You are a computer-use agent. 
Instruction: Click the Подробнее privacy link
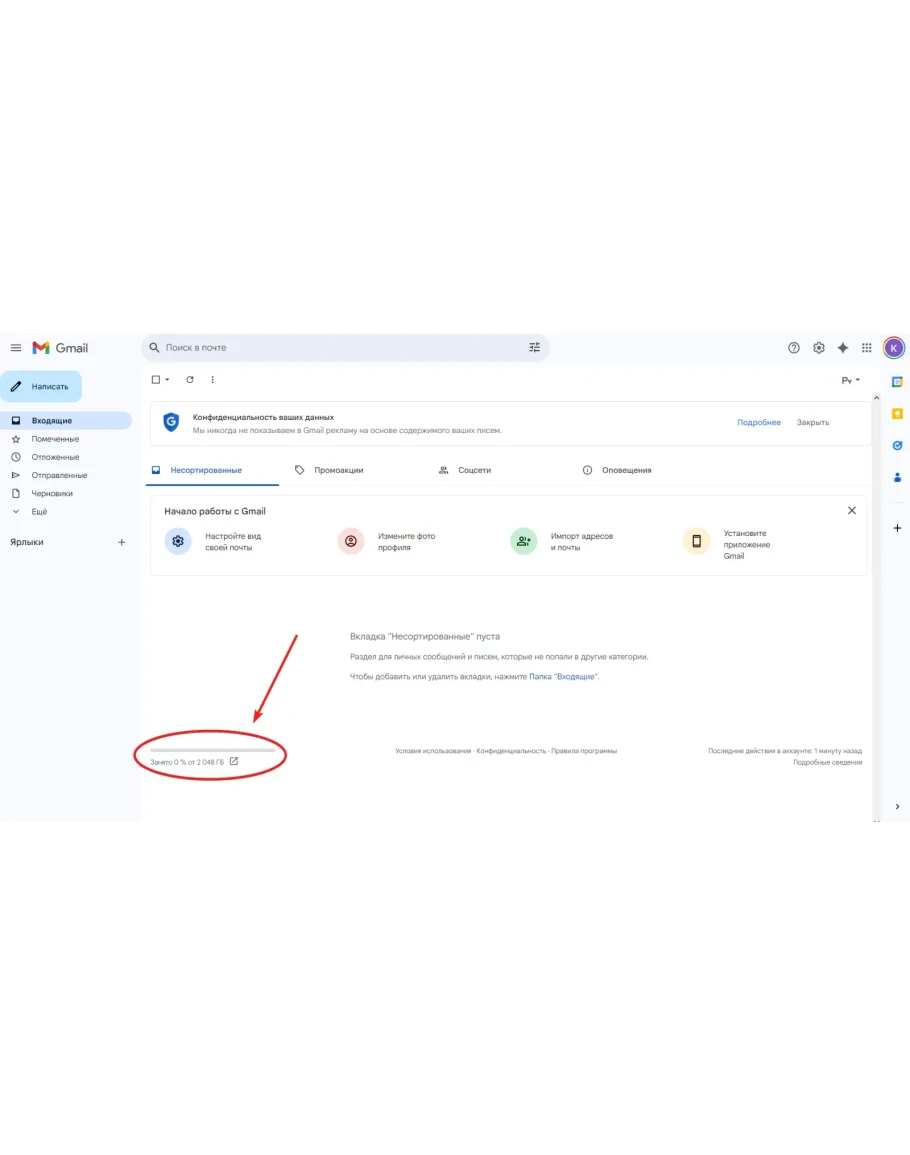759,422
